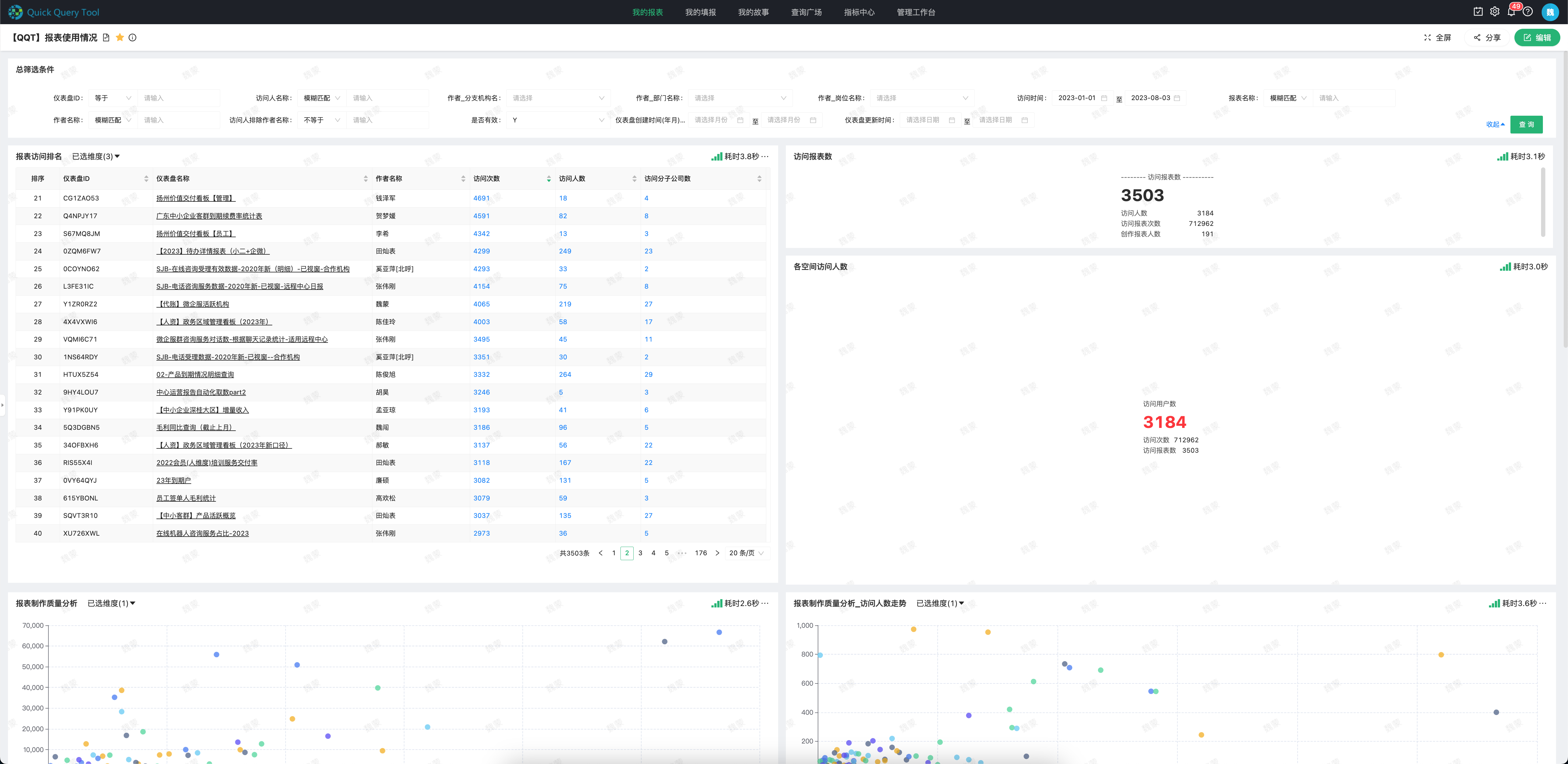
Task: Sort table by 访问分子公司数 column
Action: [759, 179]
